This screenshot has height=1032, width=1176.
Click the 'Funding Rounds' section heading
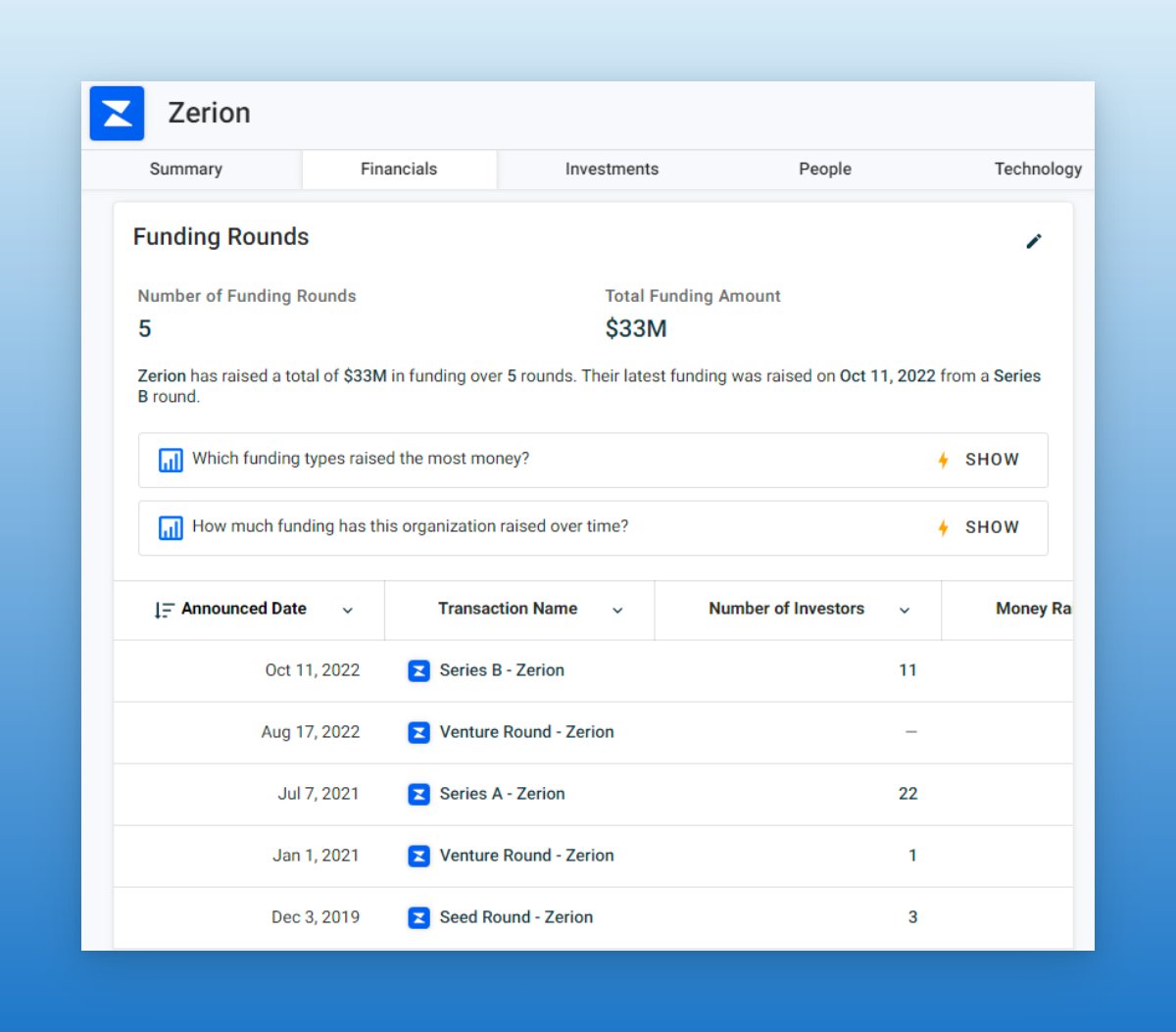pos(220,237)
